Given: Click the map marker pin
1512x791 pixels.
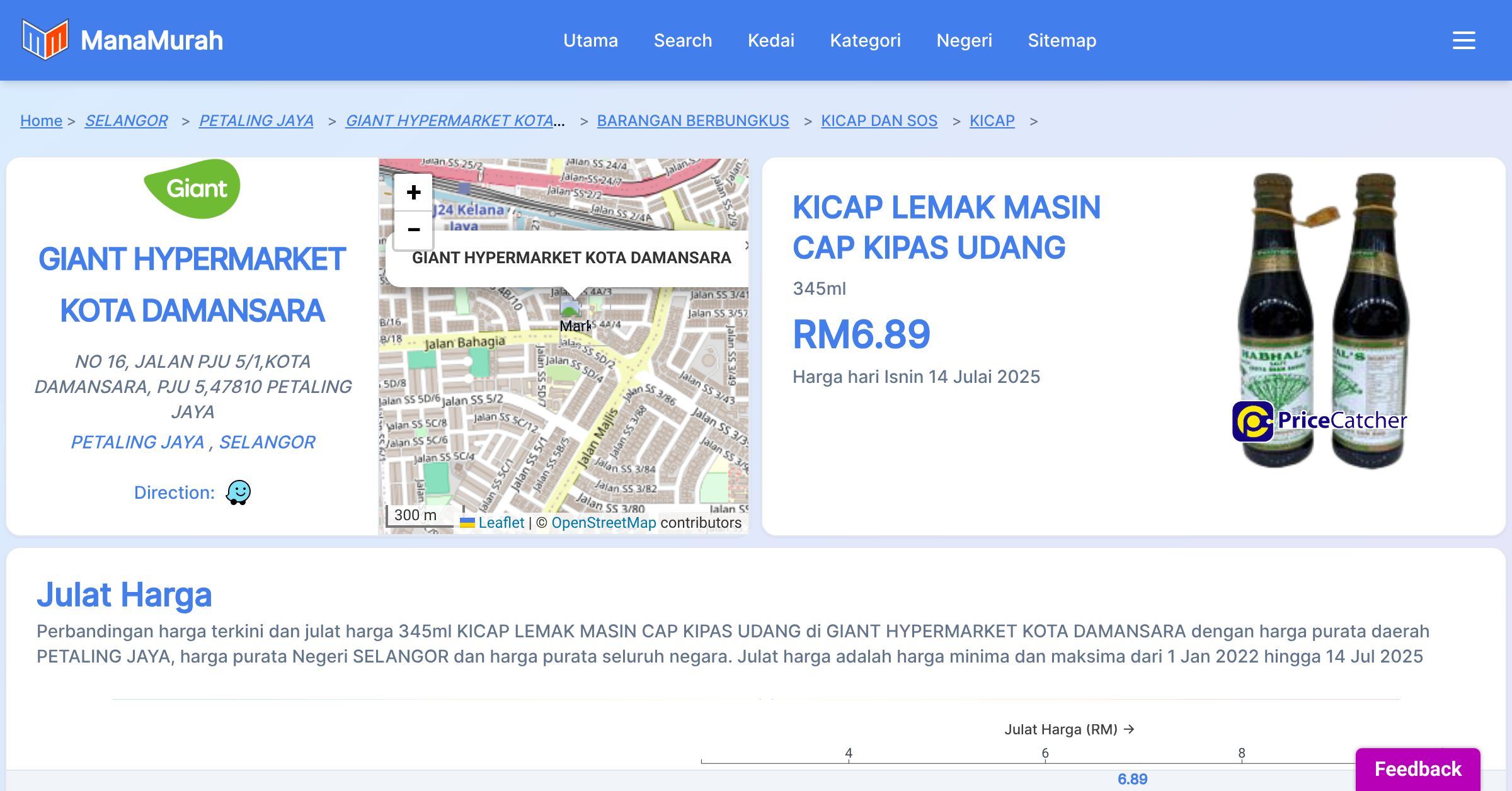Looking at the screenshot, I should (571, 308).
